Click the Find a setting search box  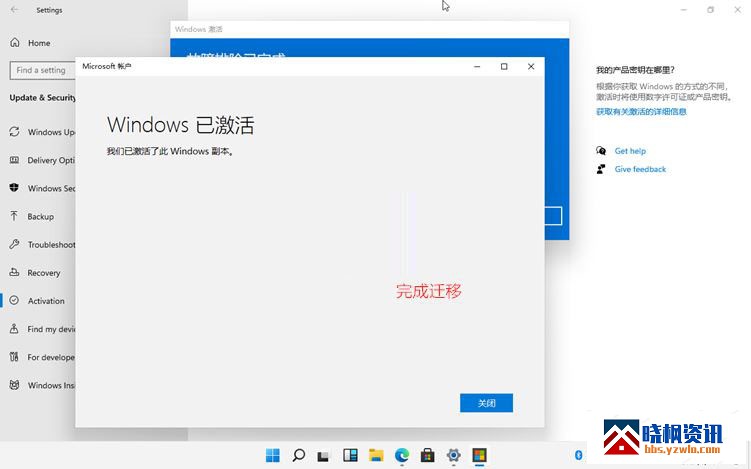(42, 70)
